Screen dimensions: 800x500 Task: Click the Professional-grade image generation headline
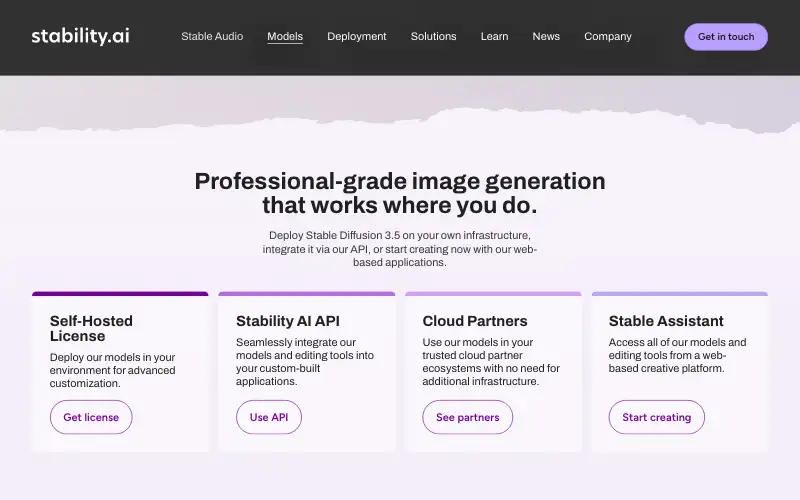(x=400, y=193)
